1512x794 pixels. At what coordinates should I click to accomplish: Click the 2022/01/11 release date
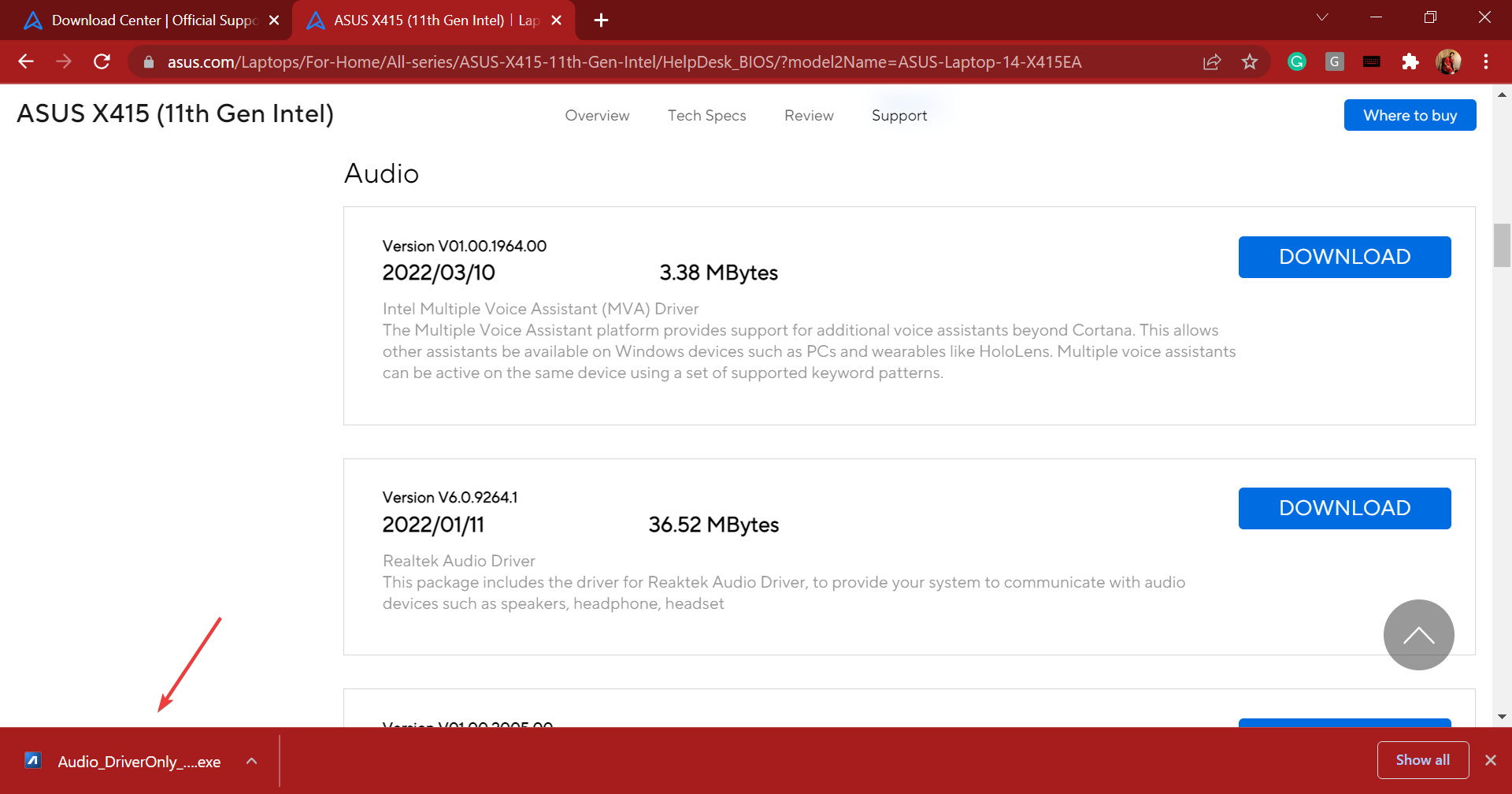(x=433, y=525)
